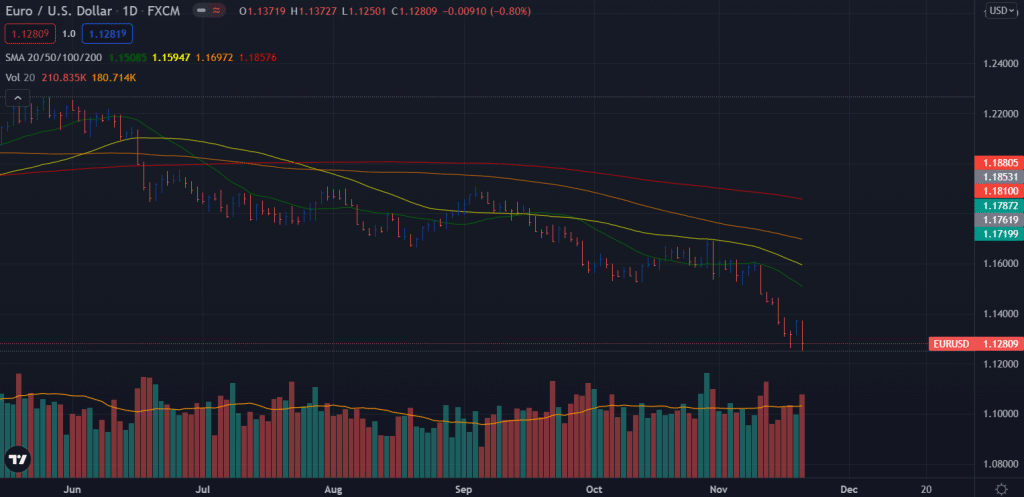This screenshot has height=497, width=1024.
Task: Click the SMA value 1.15947 in yellow
Action: pos(171,57)
